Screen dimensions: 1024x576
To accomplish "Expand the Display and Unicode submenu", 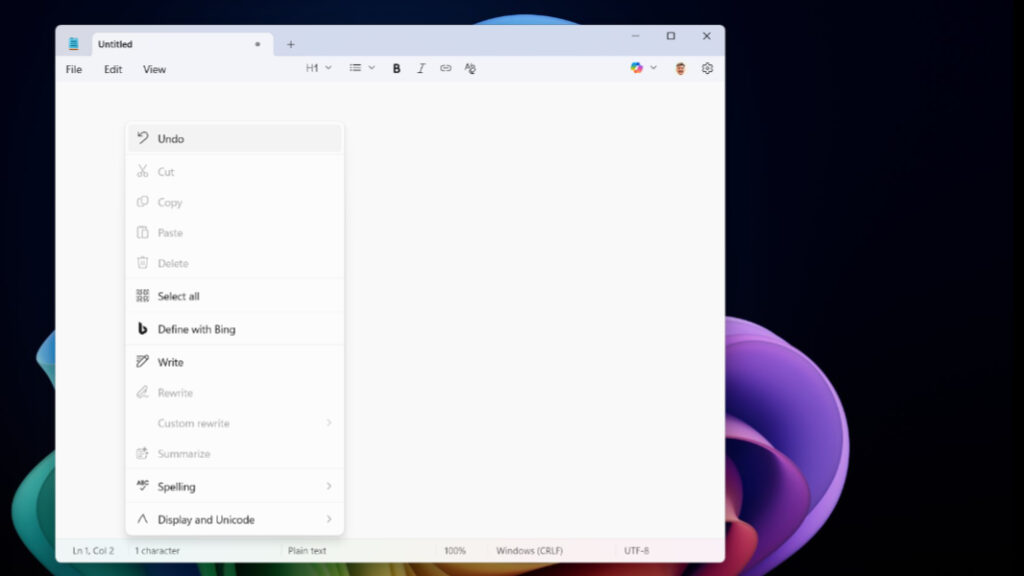I will (x=206, y=519).
